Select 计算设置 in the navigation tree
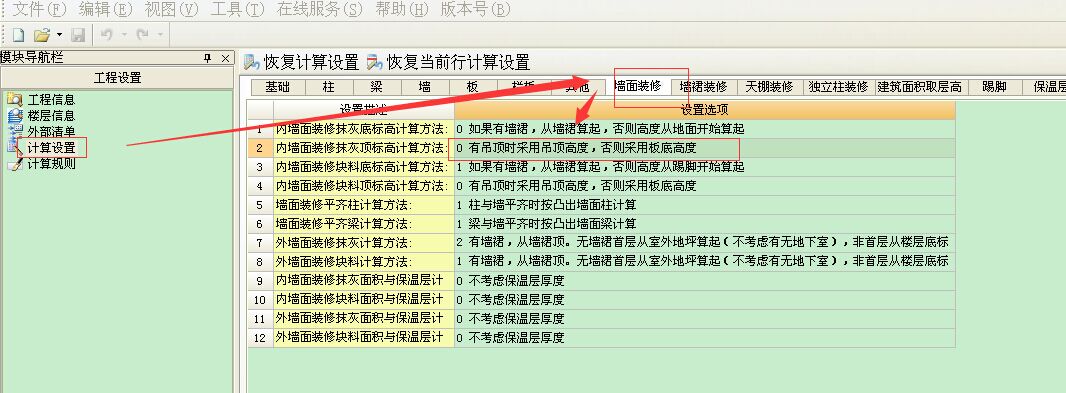 [51, 147]
